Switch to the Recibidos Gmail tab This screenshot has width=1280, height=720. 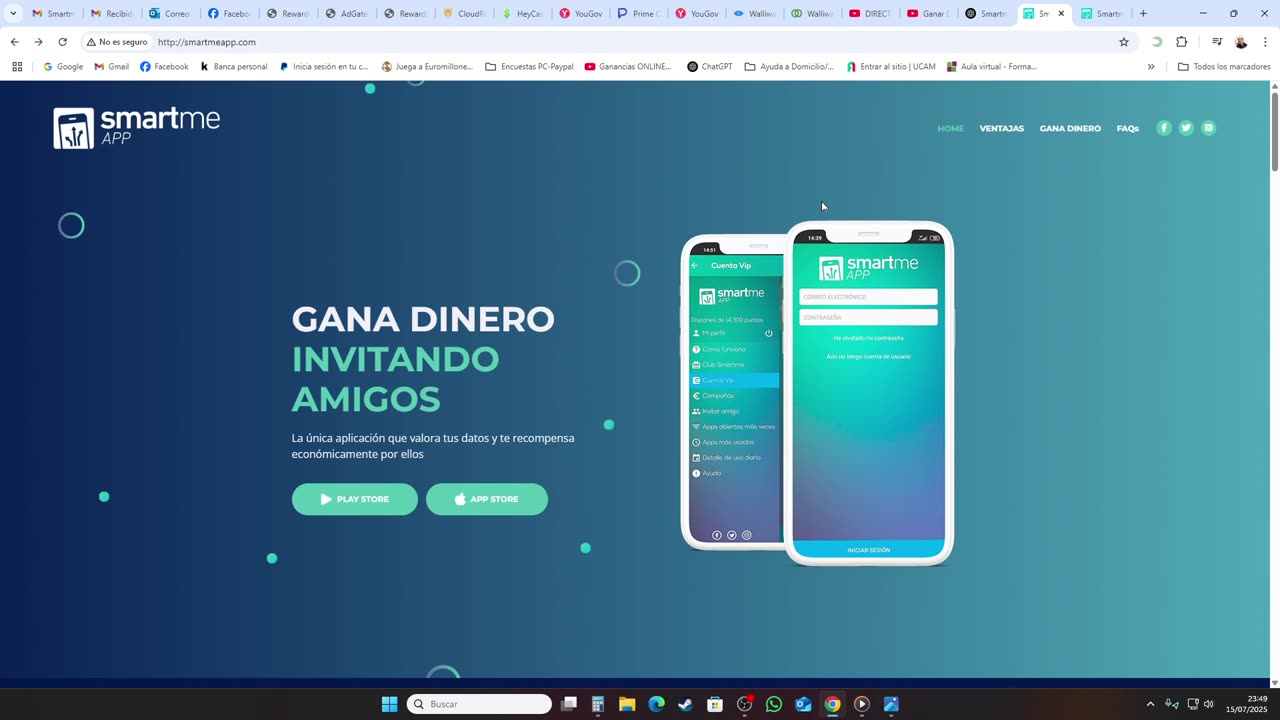[111, 14]
